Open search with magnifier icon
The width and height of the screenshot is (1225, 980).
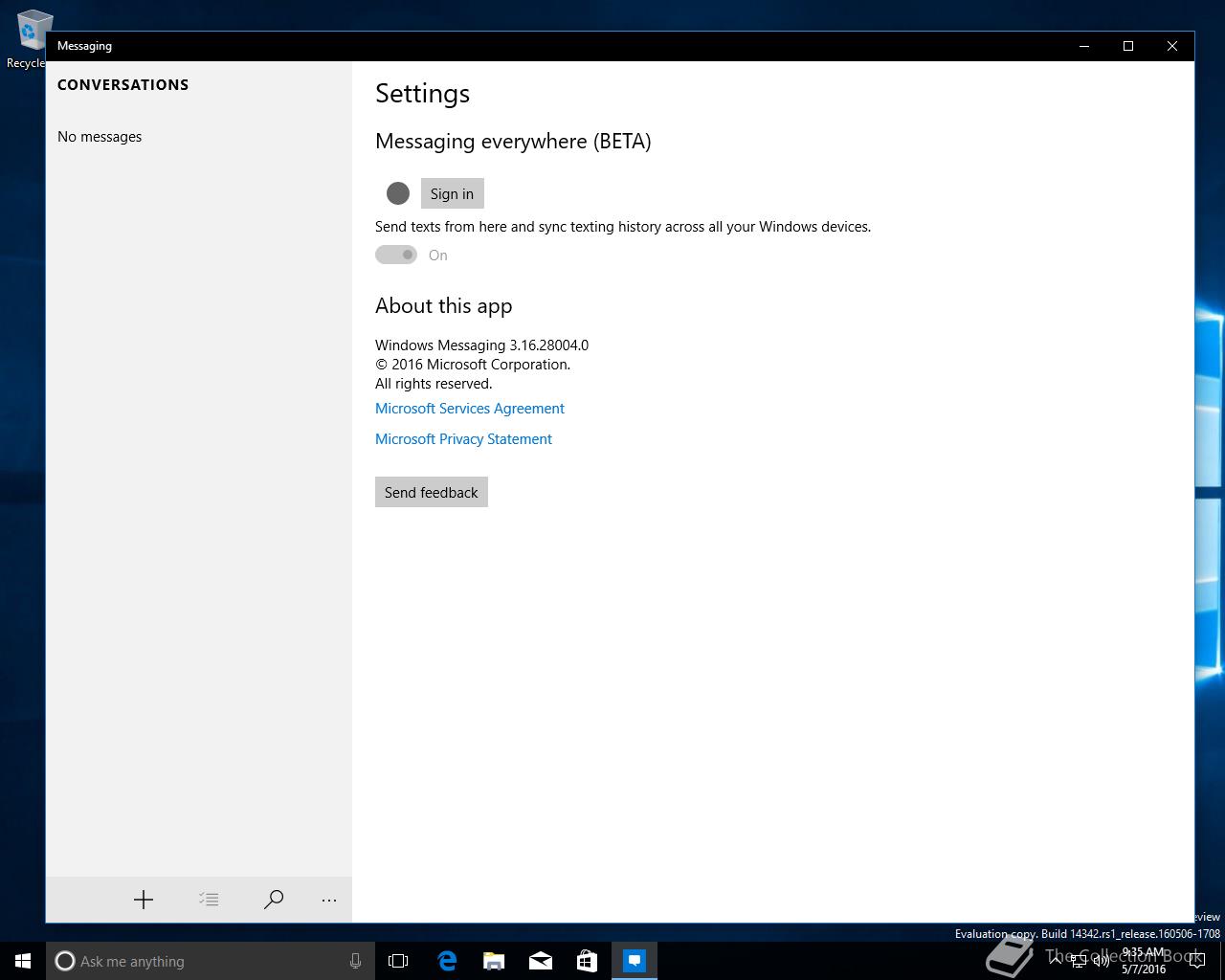click(274, 900)
